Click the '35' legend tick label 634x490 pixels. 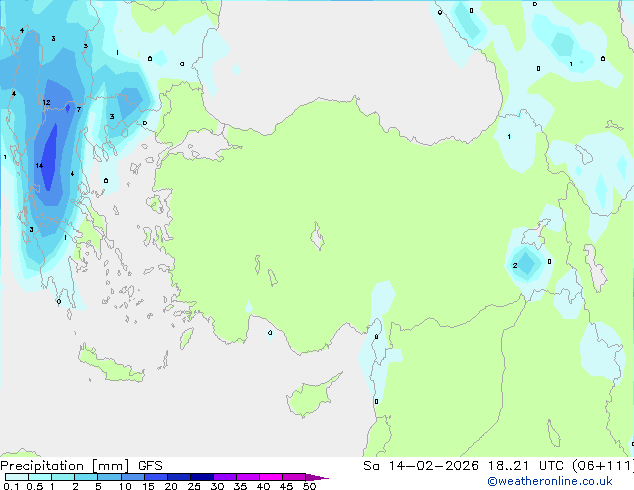click(240, 486)
